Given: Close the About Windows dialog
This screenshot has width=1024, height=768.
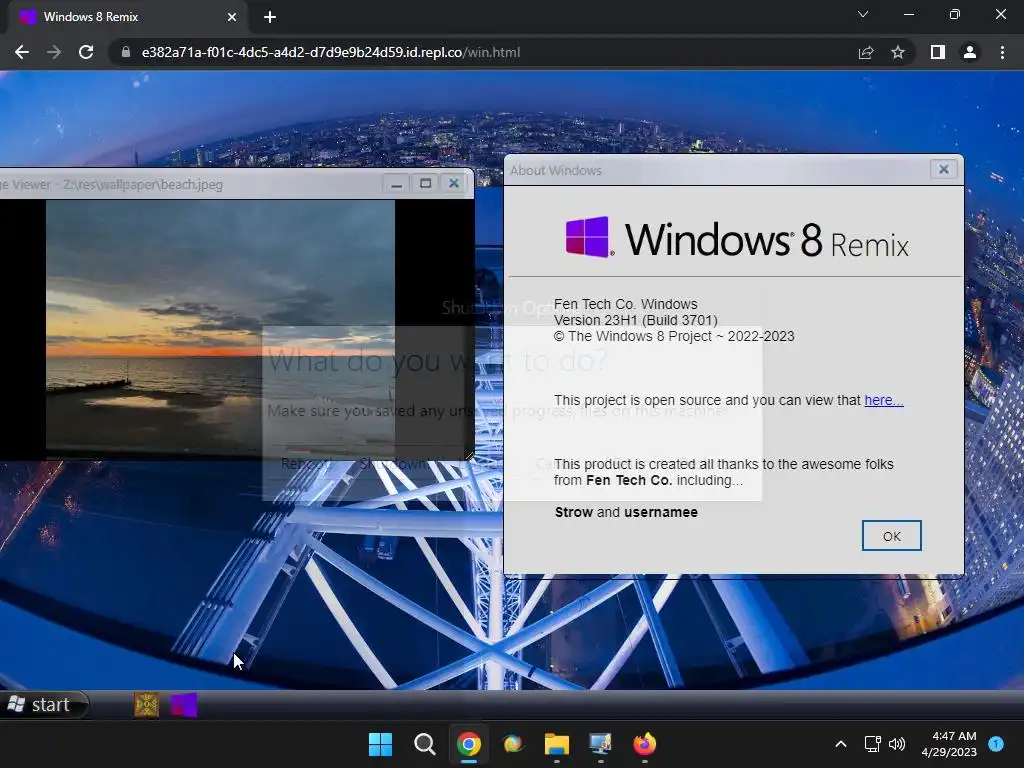Looking at the screenshot, I should 944,170.
